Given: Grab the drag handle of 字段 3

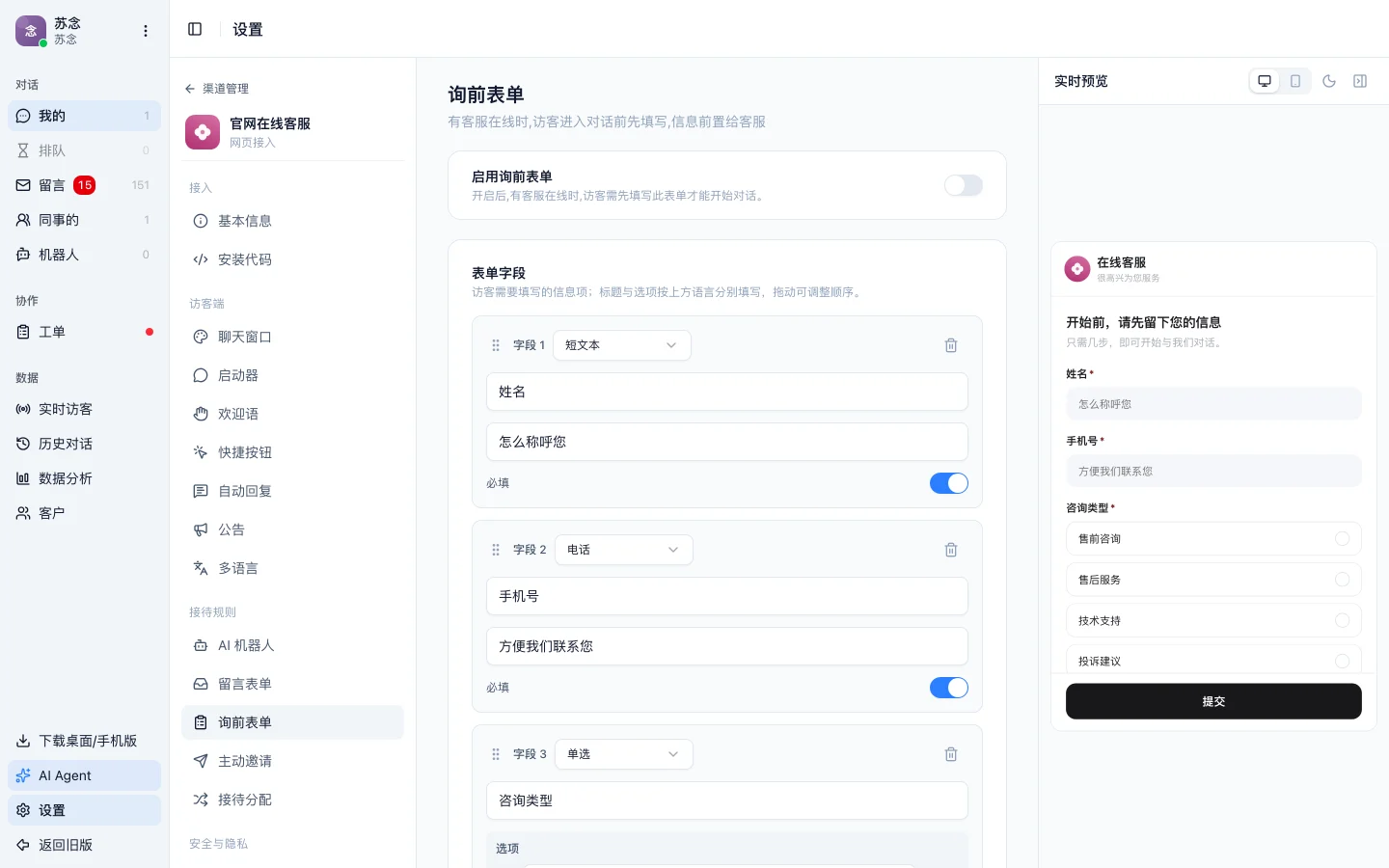Looking at the screenshot, I should coord(496,754).
